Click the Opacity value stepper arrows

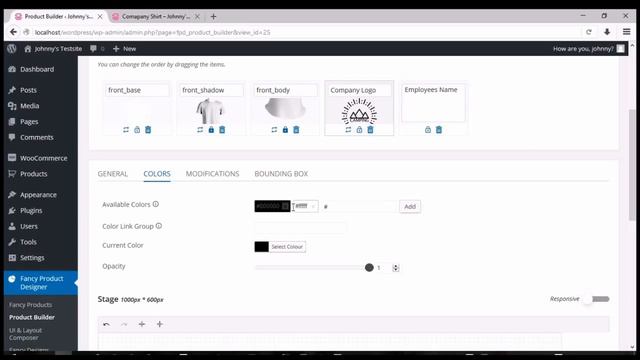click(396, 268)
